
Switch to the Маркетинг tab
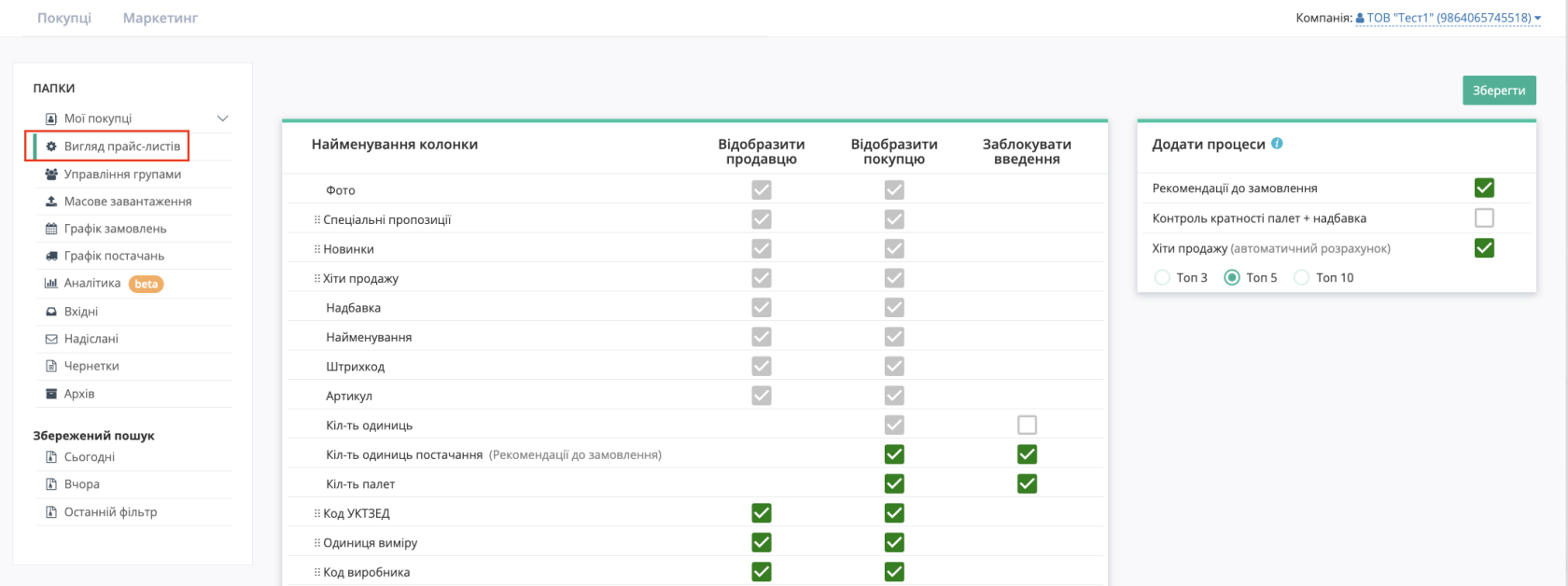[x=161, y=18]
